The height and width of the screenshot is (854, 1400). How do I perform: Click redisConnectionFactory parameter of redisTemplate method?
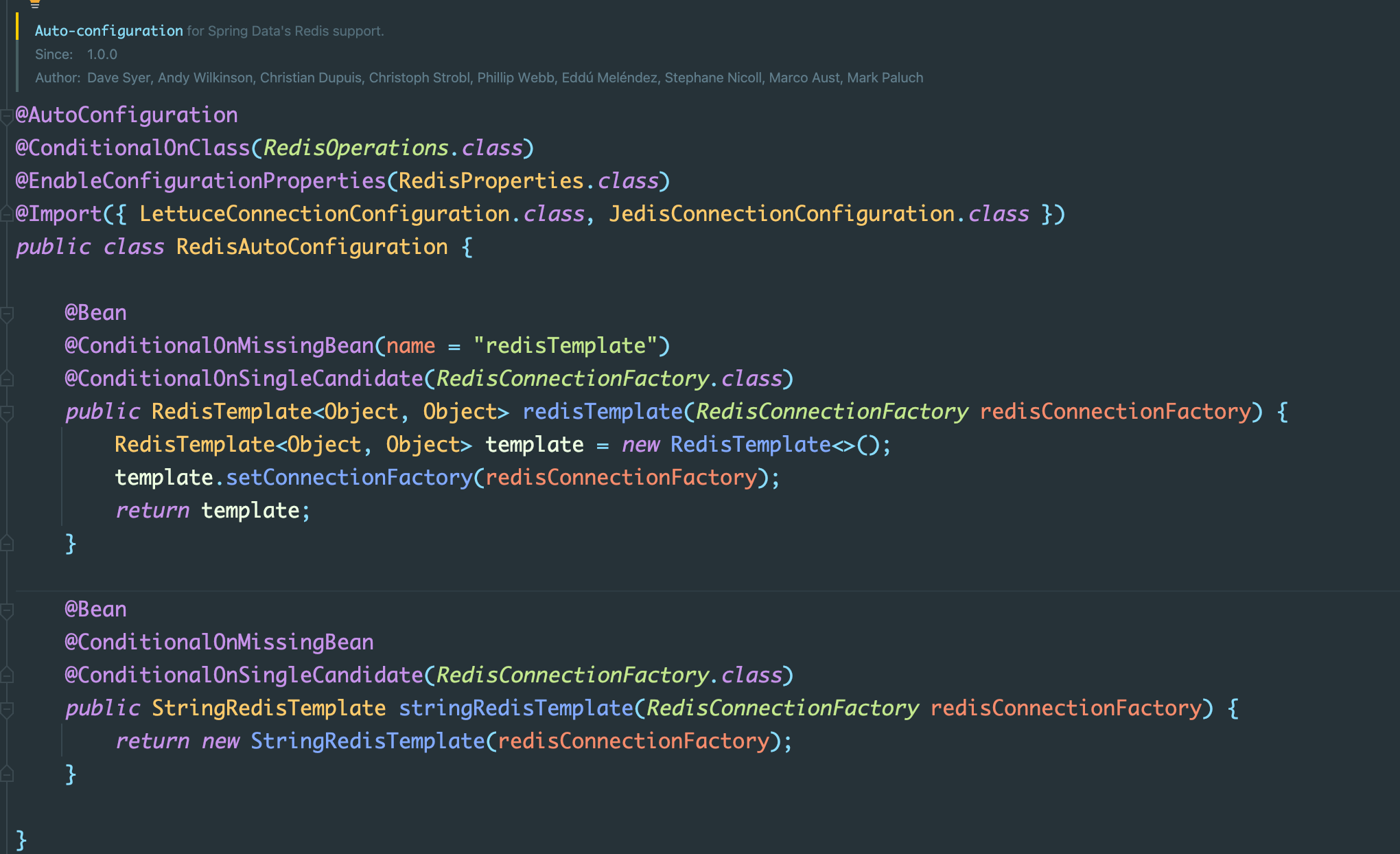[1116, 411]
